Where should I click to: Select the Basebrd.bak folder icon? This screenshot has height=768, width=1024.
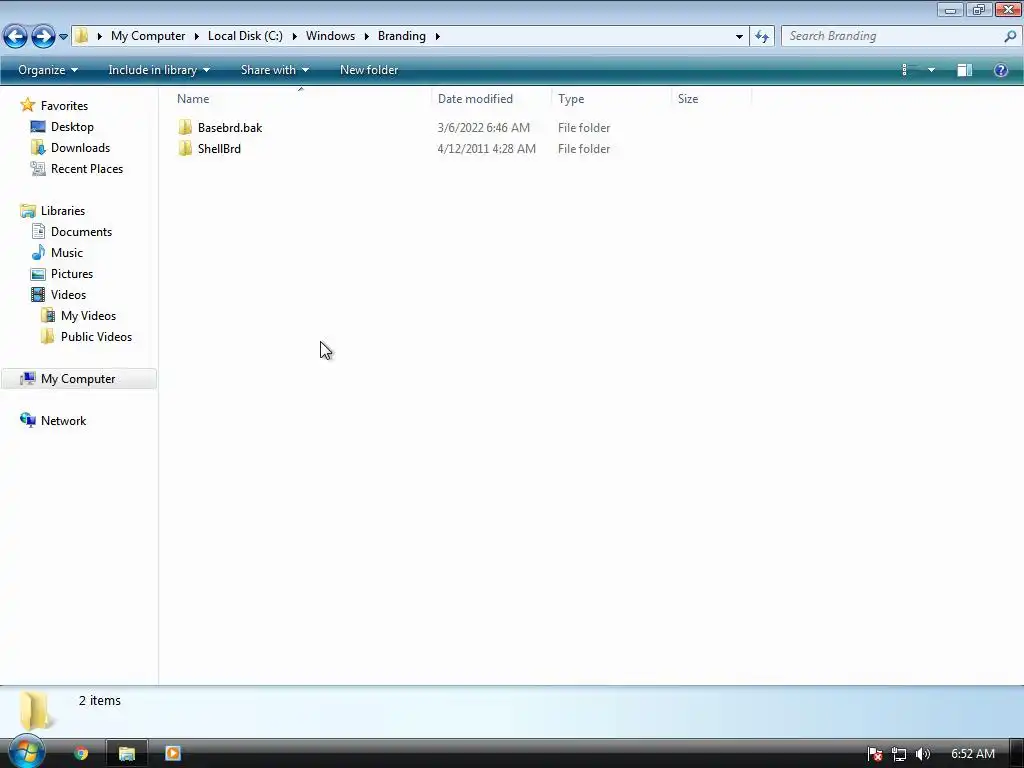(185, 127)
